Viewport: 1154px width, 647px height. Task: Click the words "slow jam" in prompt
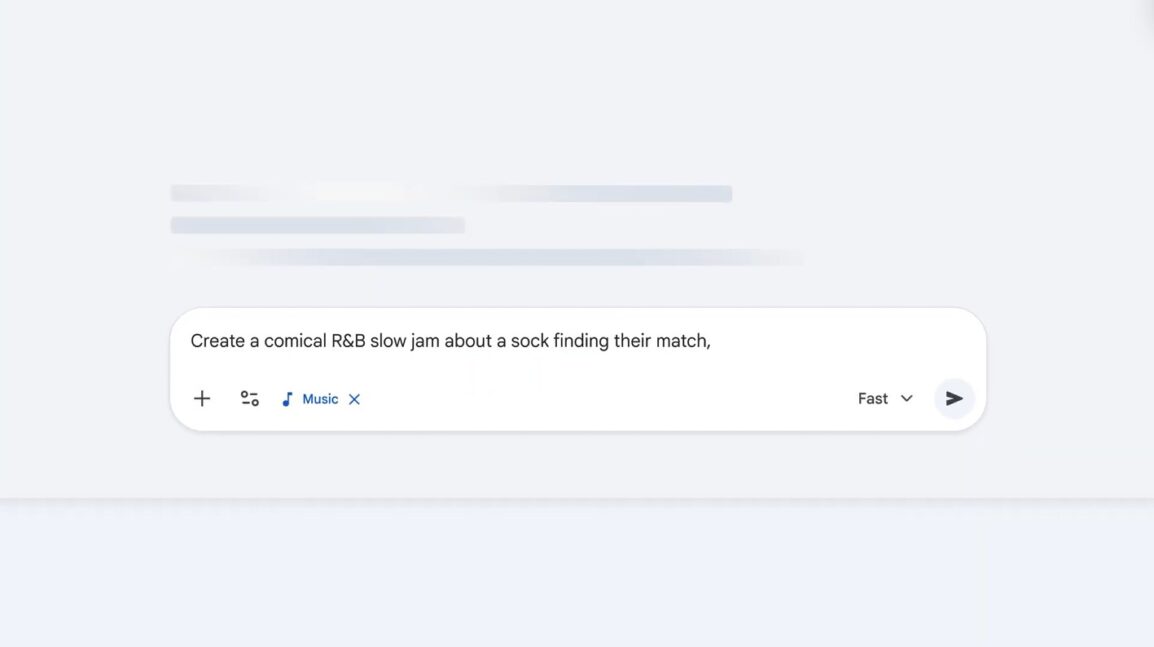[x=404, y=341]
